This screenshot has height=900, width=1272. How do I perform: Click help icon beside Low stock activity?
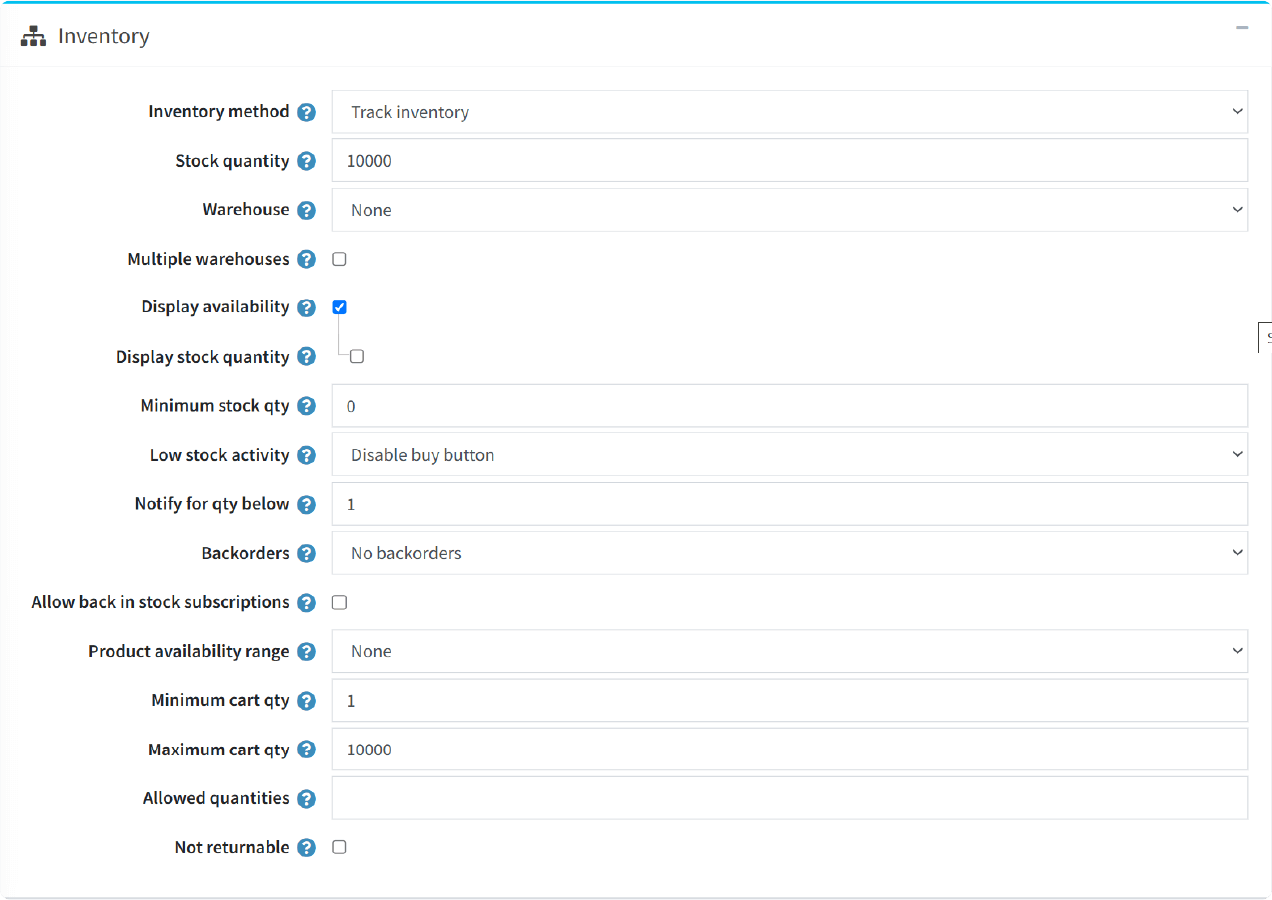click(307, 455)
